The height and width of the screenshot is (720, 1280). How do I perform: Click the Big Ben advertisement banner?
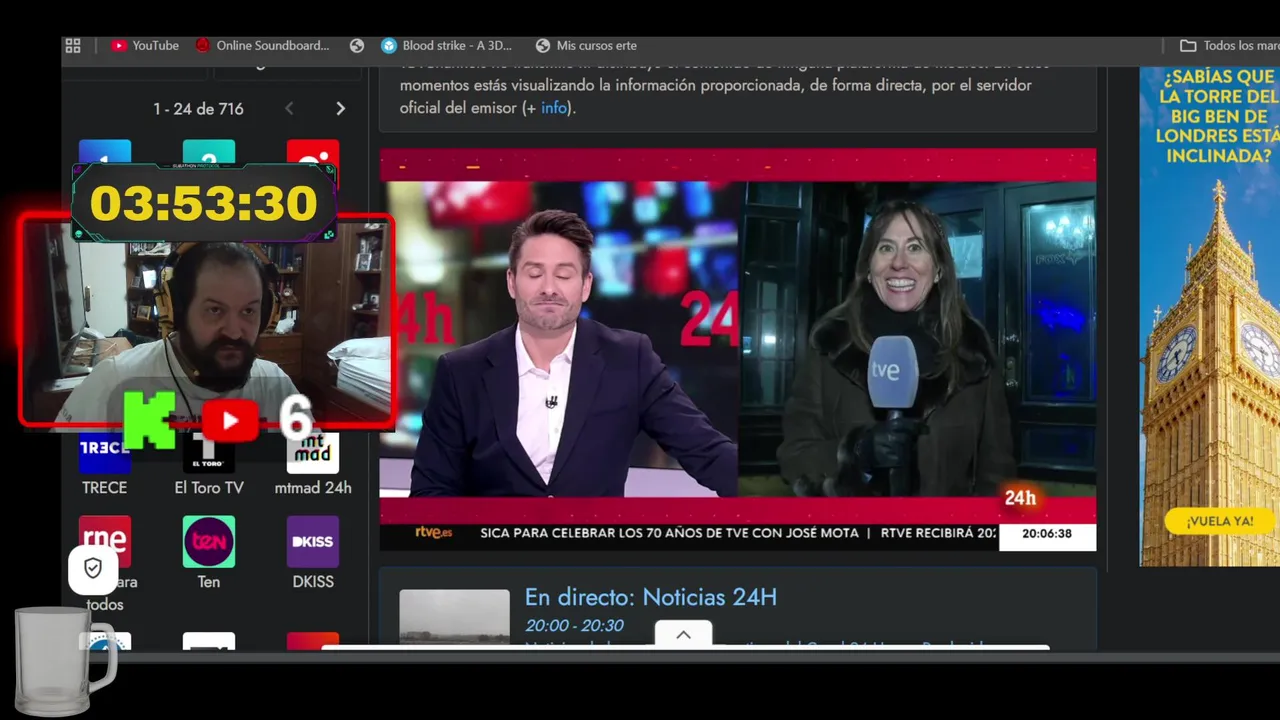1210,316
